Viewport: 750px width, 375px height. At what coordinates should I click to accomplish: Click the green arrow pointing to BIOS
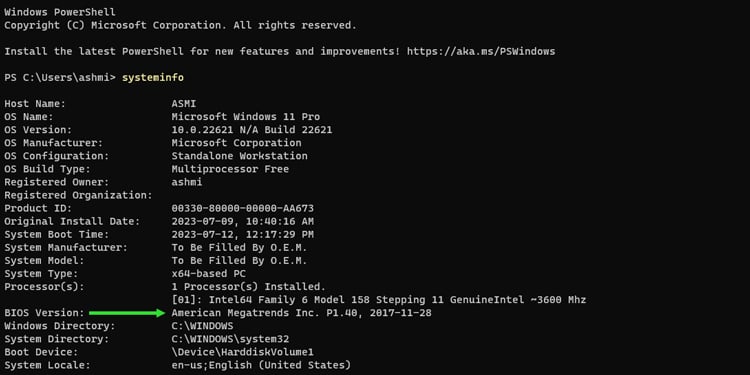point(127,313)
